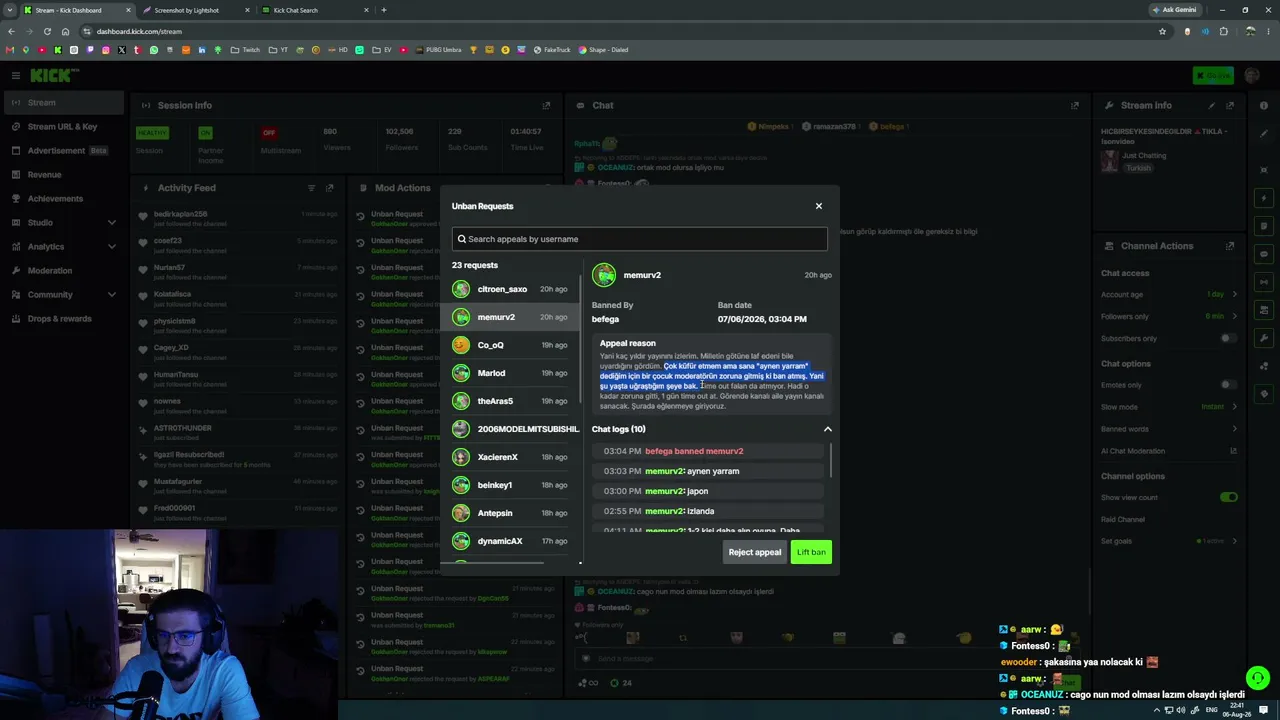
Task: Click the browser back button
Action: point(11,31)
